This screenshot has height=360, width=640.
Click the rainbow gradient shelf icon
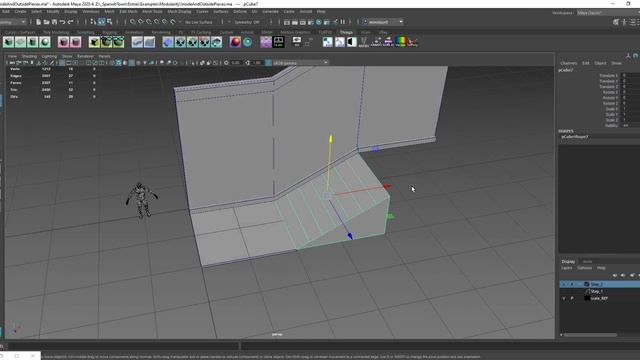[x=400, y=42]
